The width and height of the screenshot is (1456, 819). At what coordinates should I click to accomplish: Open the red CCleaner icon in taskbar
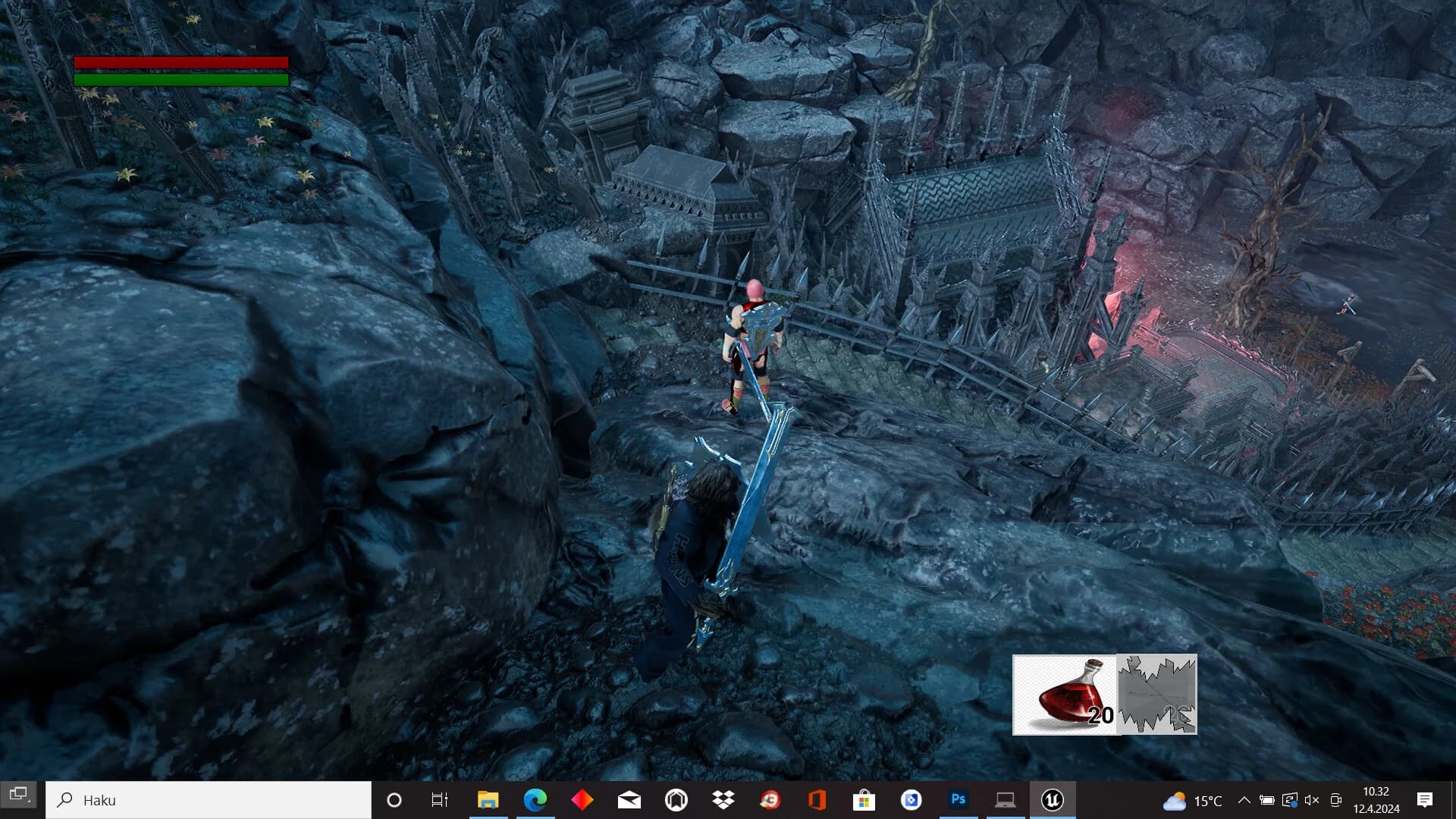770,800
